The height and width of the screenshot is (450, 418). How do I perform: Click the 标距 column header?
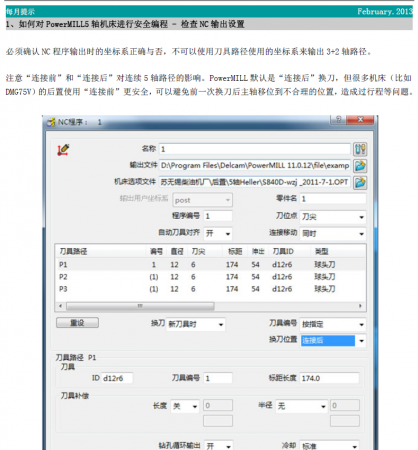point(235,251)
